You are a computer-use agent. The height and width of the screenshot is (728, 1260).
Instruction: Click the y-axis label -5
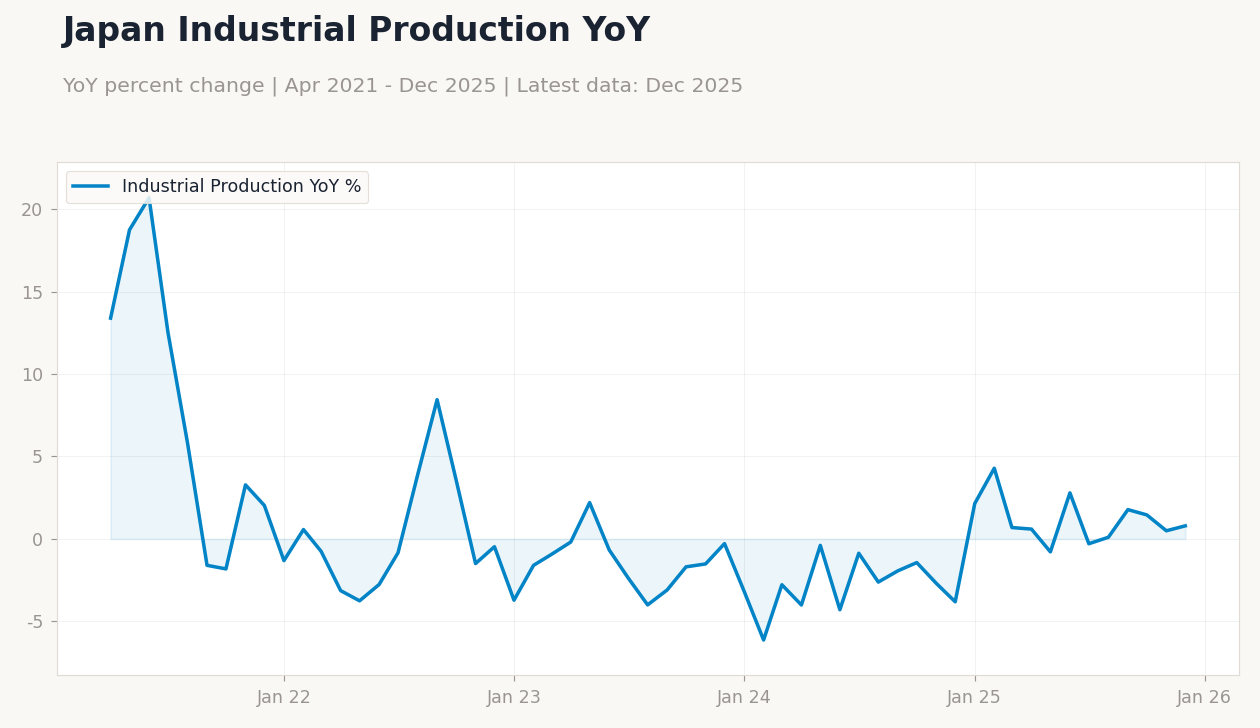point(34,622)
